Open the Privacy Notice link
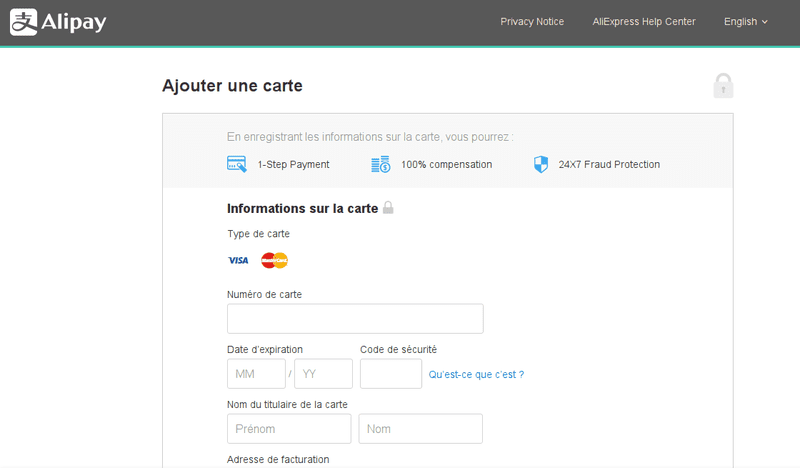Image resolution: width=800 pixels, height=468 pixels. (532, 22)
